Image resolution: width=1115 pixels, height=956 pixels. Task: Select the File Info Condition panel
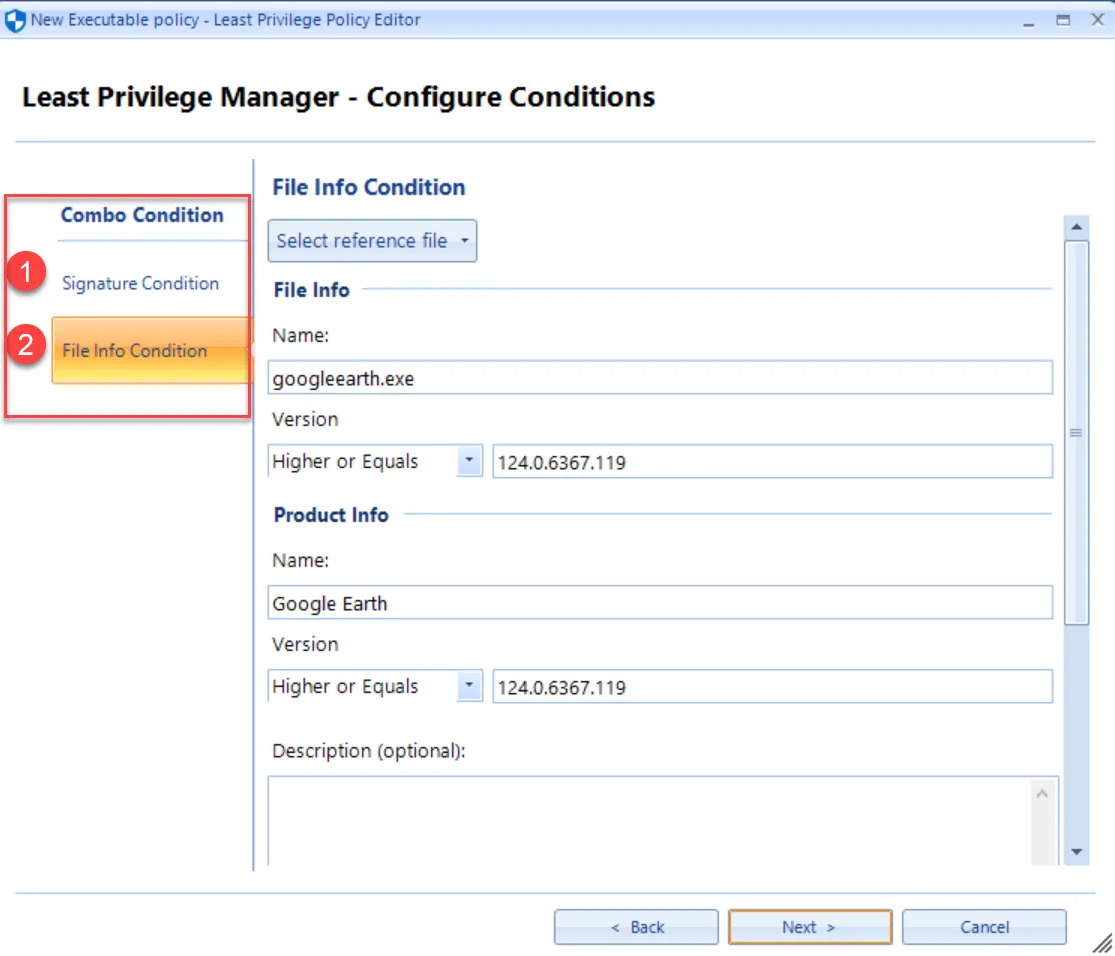click(134, 351)
